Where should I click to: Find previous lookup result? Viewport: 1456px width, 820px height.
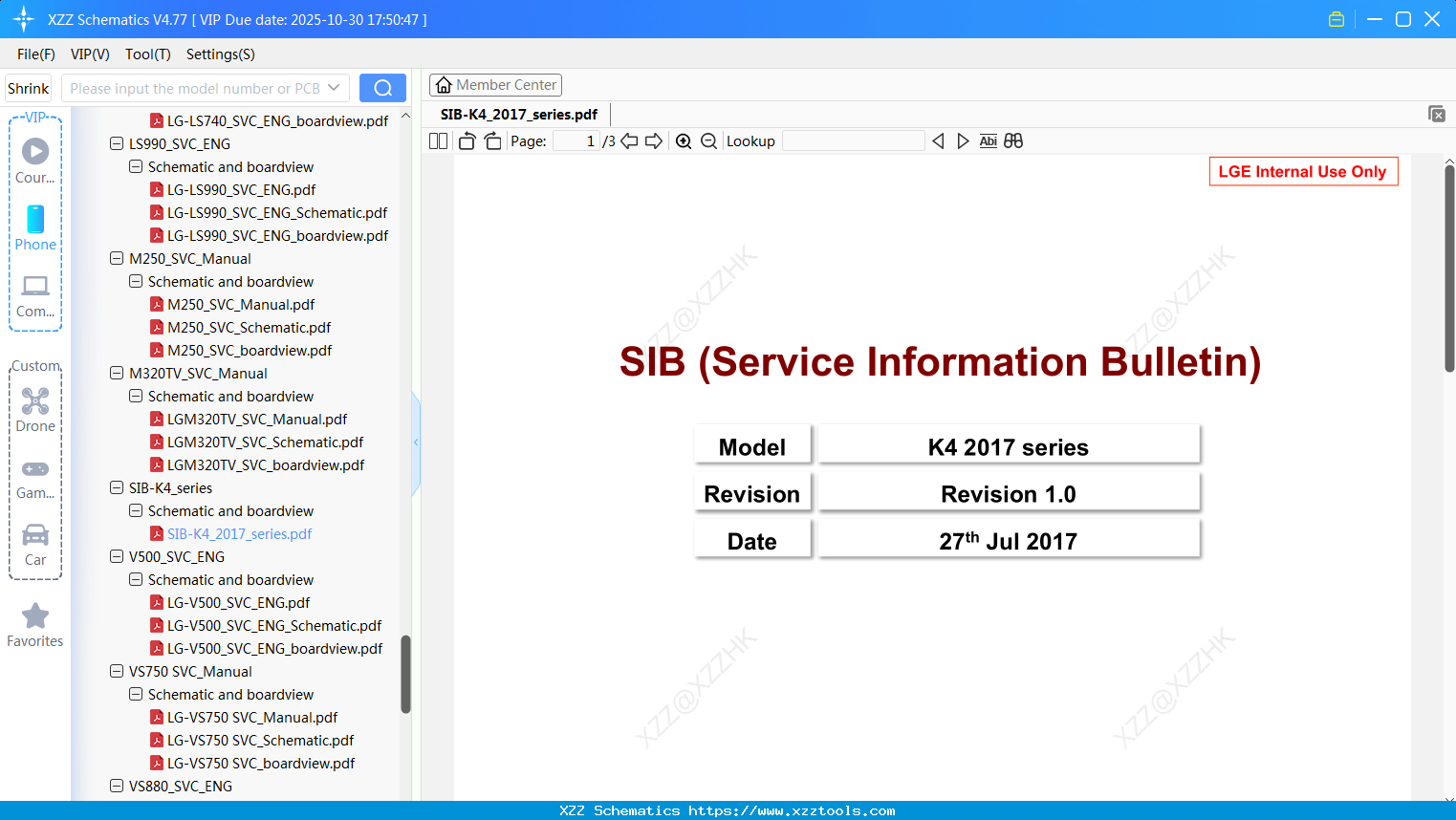point(938,140)
